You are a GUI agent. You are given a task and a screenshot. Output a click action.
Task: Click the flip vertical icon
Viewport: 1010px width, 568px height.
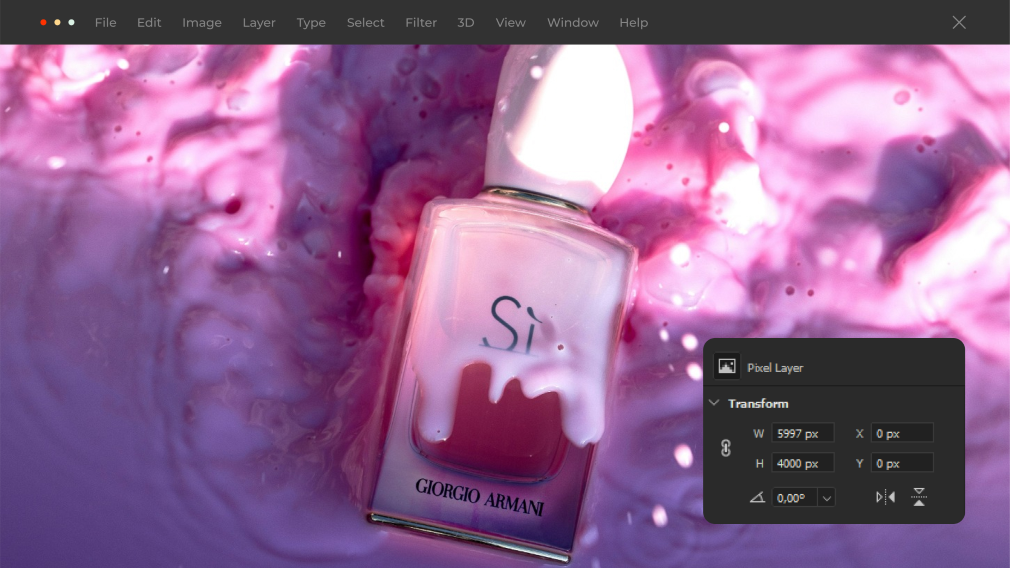(919, 497)
